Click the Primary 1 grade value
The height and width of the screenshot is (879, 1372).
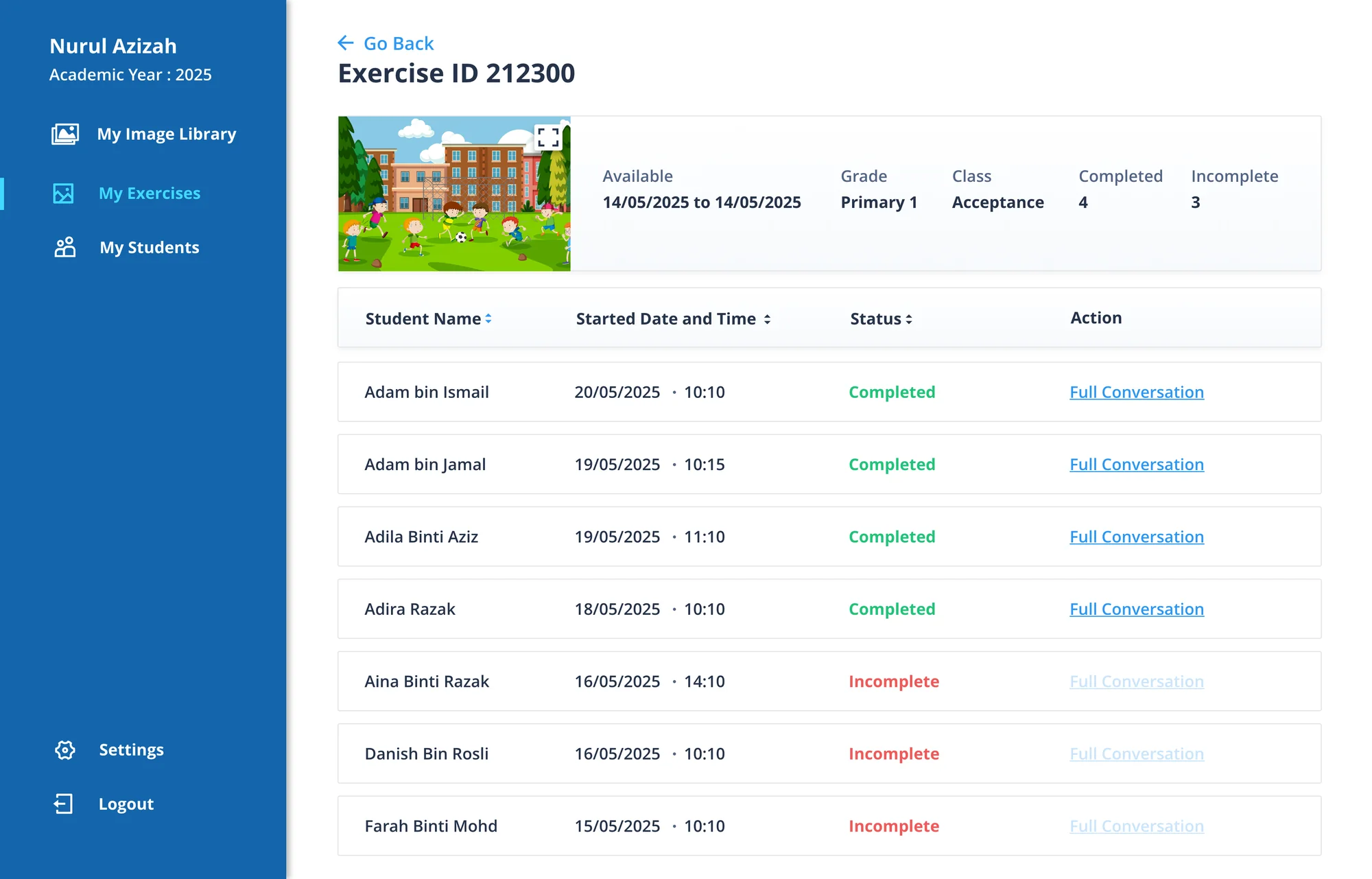pos(879,202)
